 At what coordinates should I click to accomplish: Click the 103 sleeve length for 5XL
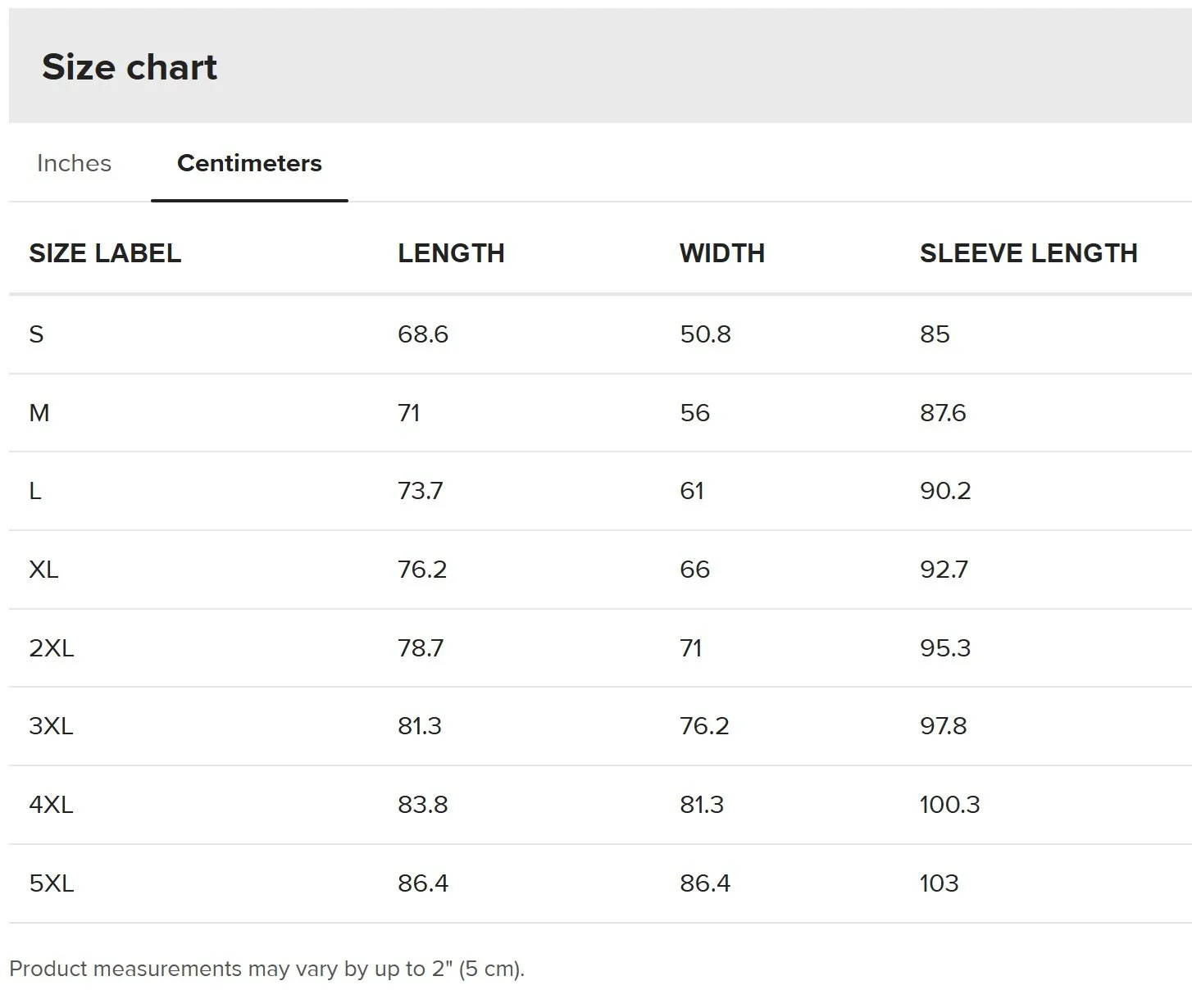pyautogui.click(x=939, y=883)
